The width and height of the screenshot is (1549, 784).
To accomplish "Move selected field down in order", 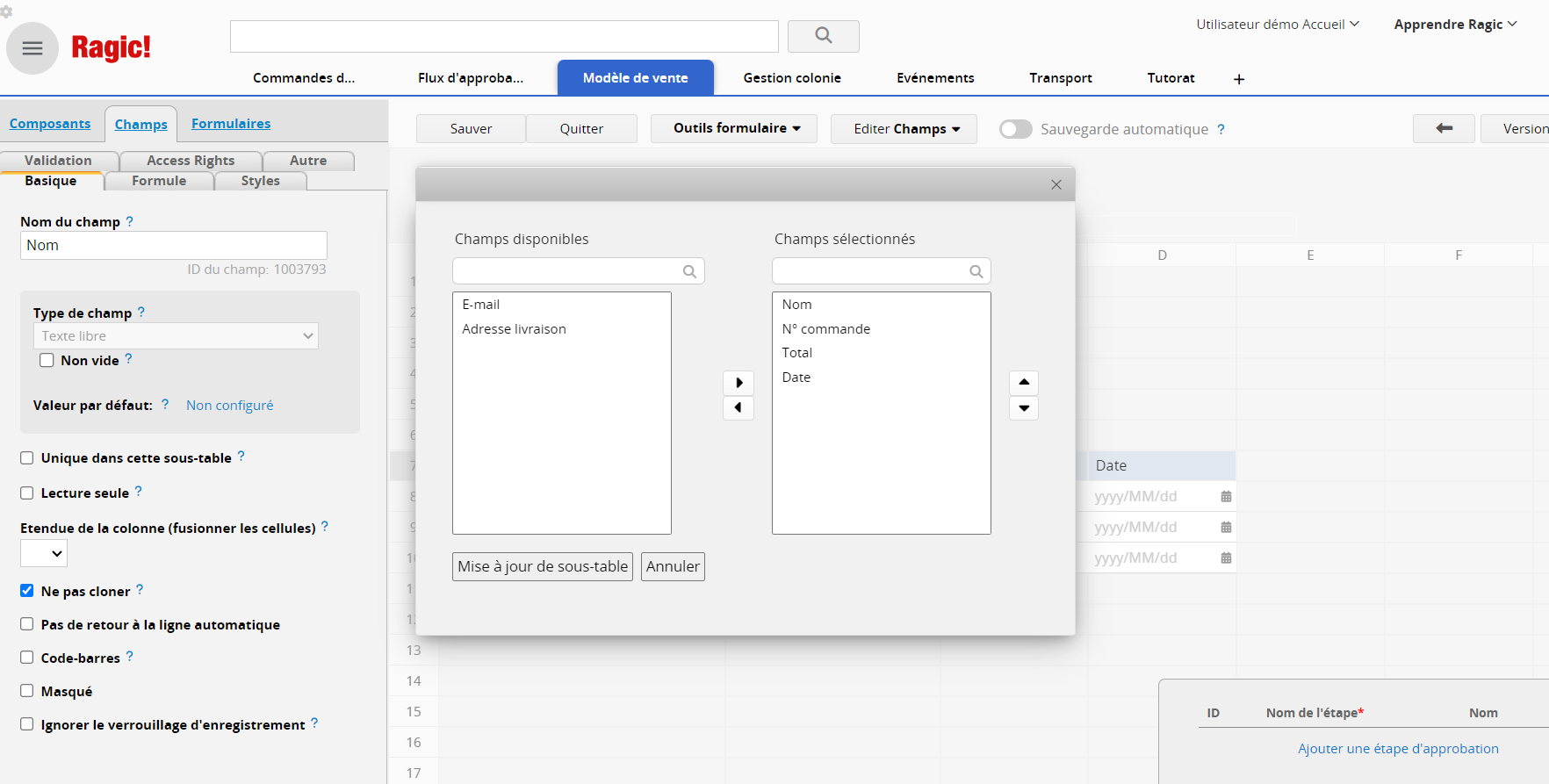I will coord(1024,408).
